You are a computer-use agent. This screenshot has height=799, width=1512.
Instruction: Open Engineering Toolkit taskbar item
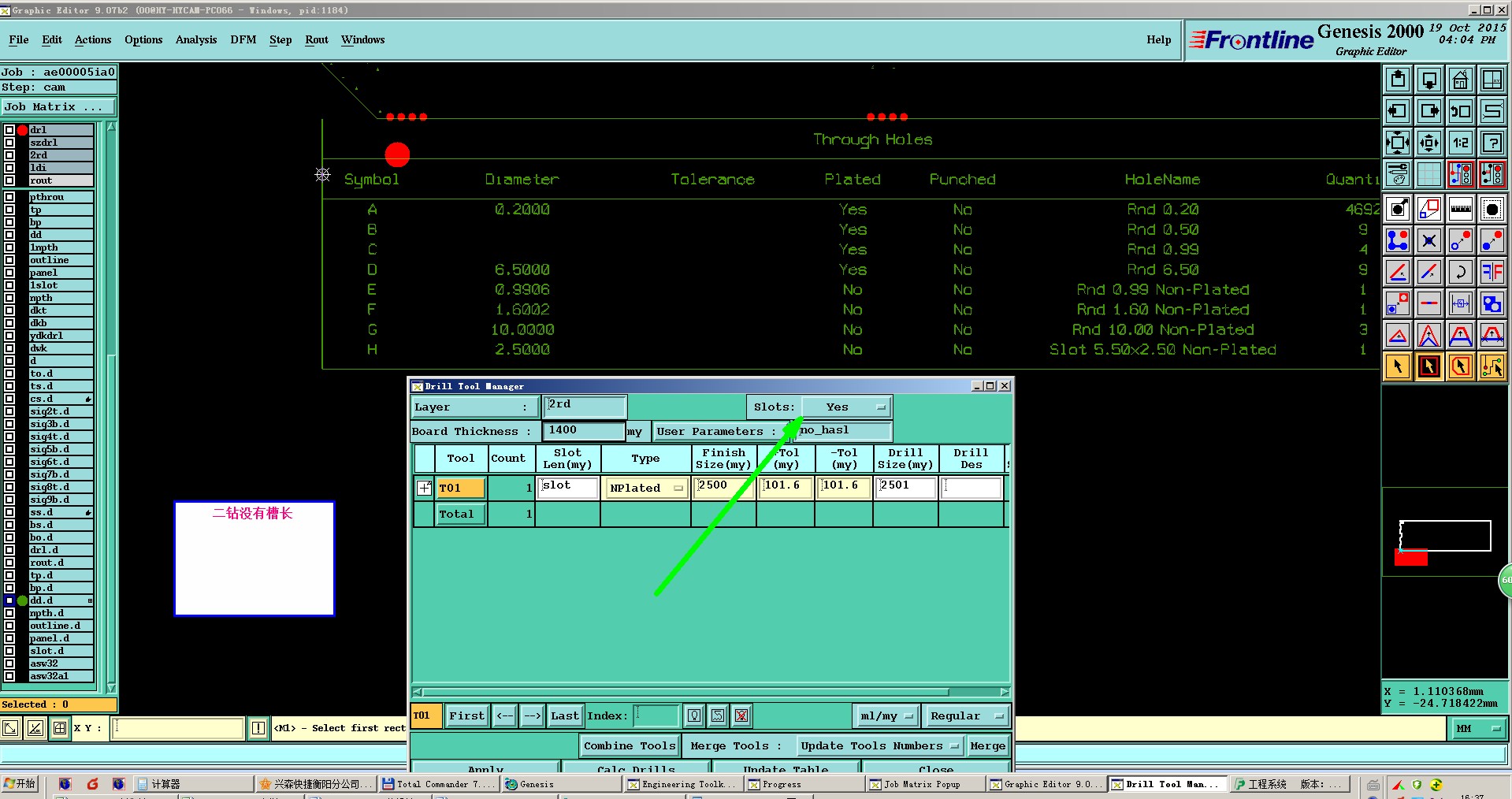pyautogui.click(x=682, y=784)
